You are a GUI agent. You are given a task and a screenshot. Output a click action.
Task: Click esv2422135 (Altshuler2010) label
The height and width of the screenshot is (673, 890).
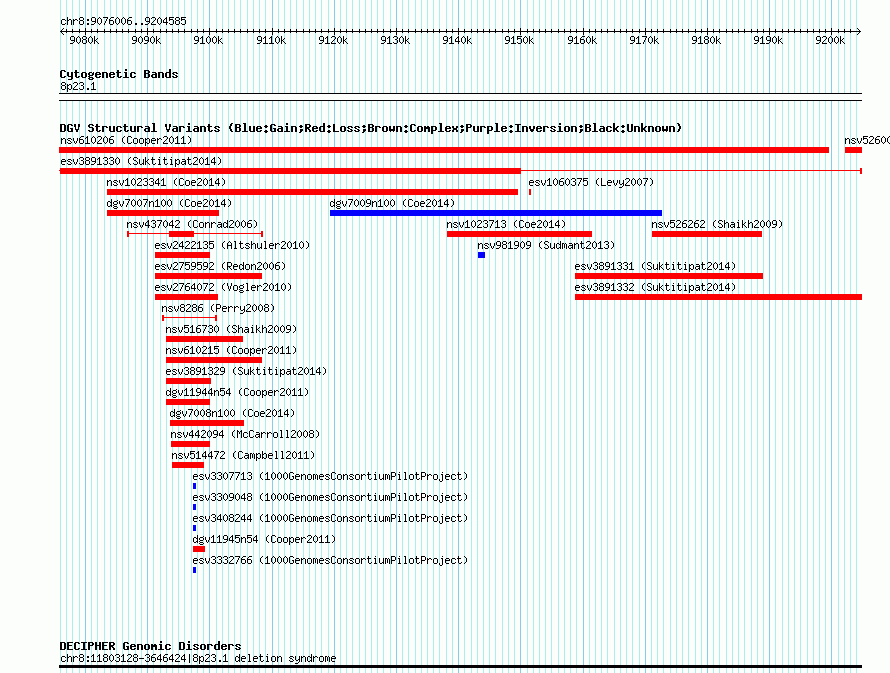(x=232, y=245)
